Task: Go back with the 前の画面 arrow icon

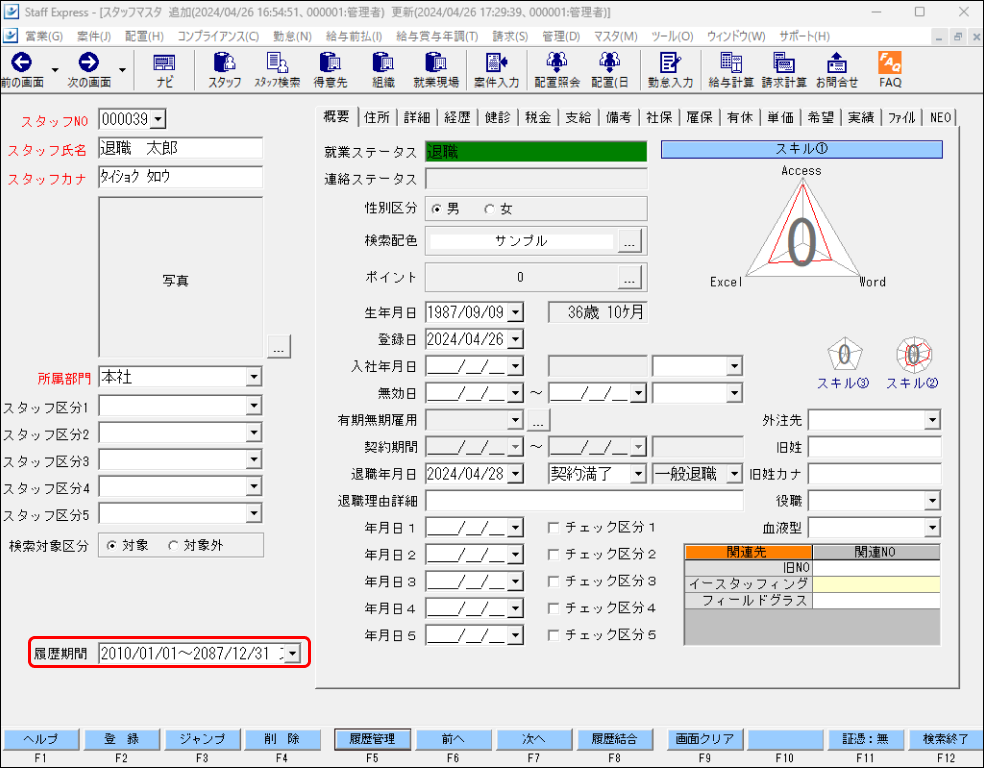Action: coord(22,63)
